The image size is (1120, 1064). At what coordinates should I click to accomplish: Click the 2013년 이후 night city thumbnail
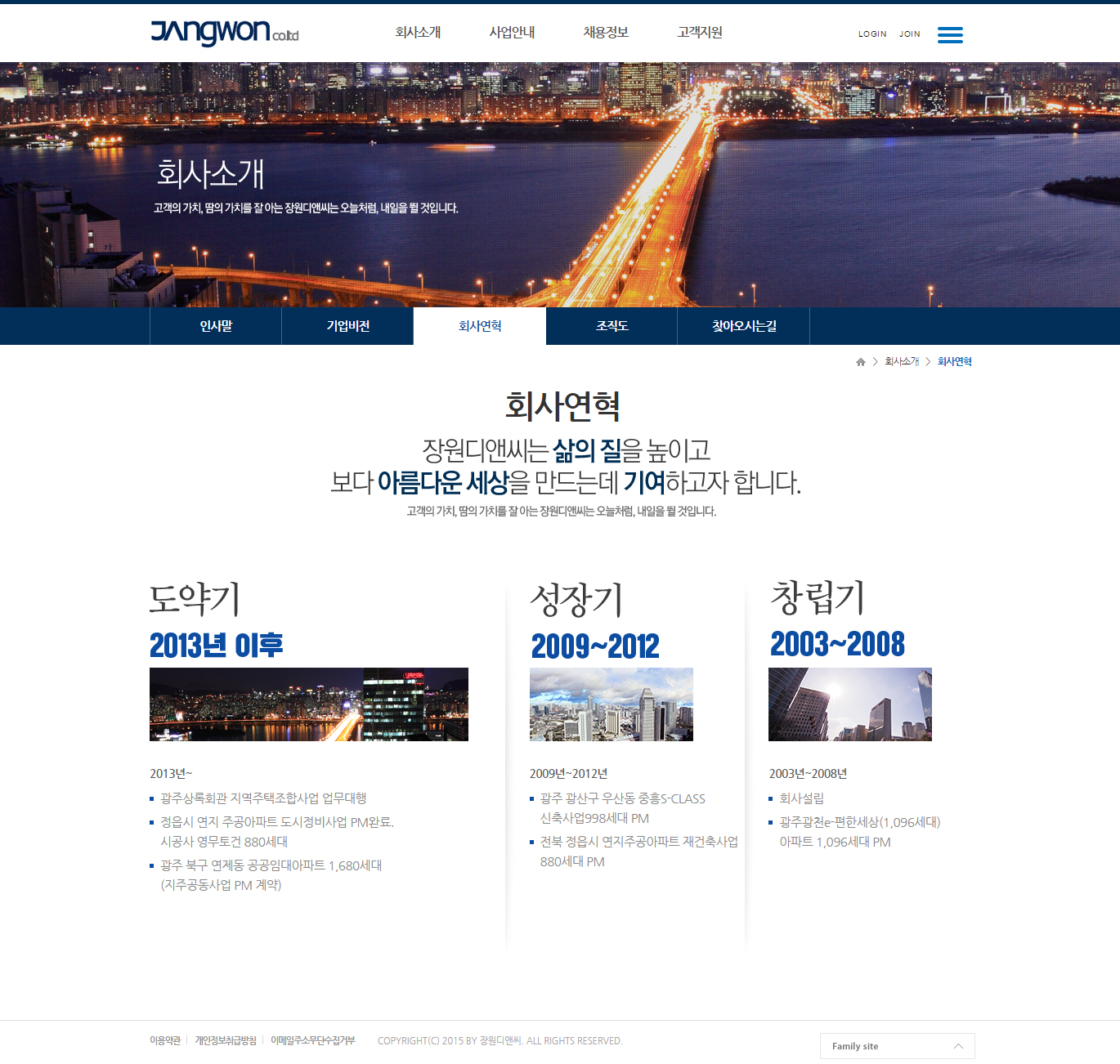(x=308, y=704)
